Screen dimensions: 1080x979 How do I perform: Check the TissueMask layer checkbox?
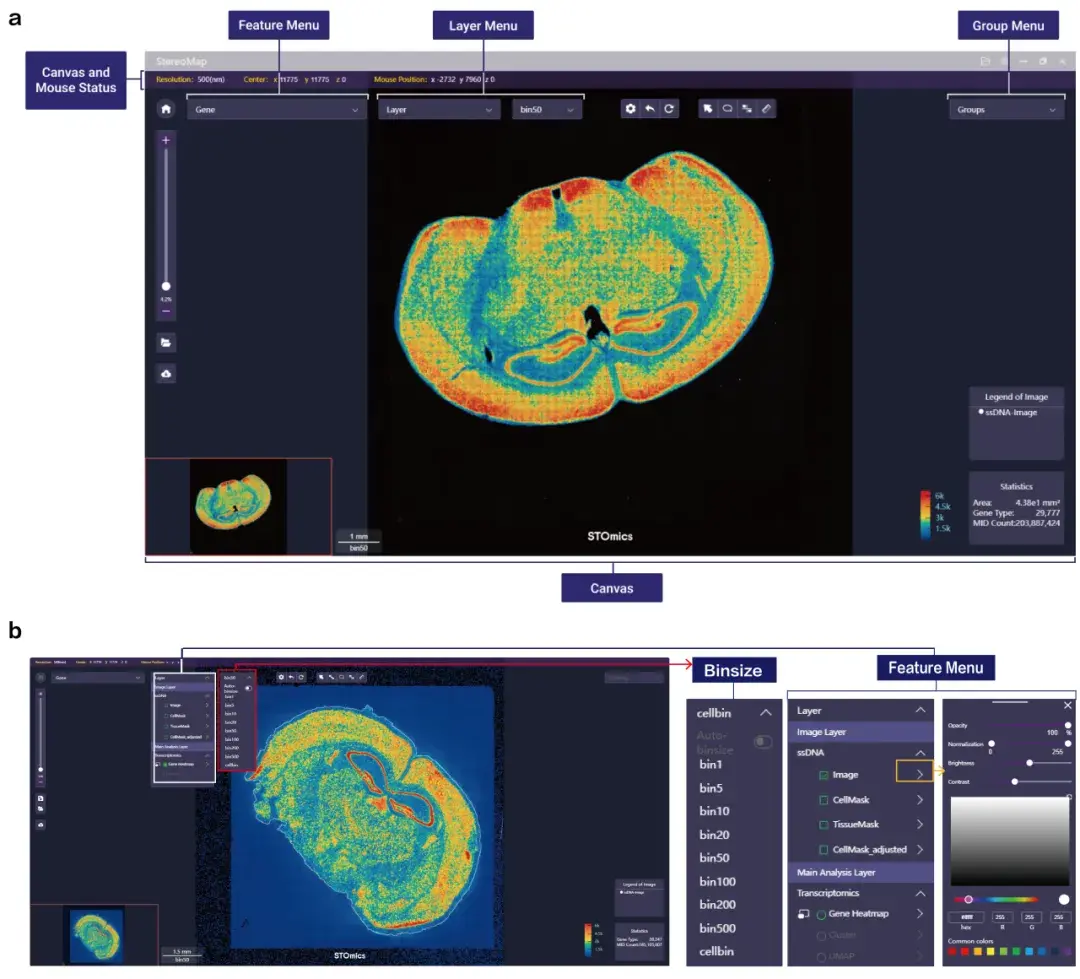[823, 825]
